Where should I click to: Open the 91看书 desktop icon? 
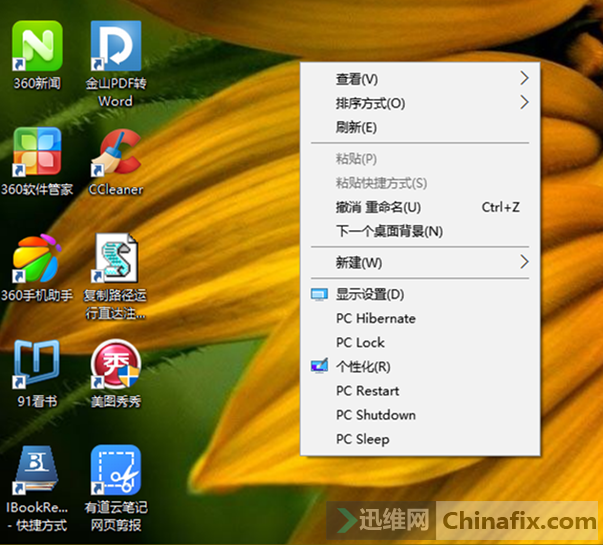(x=36, y=366)
